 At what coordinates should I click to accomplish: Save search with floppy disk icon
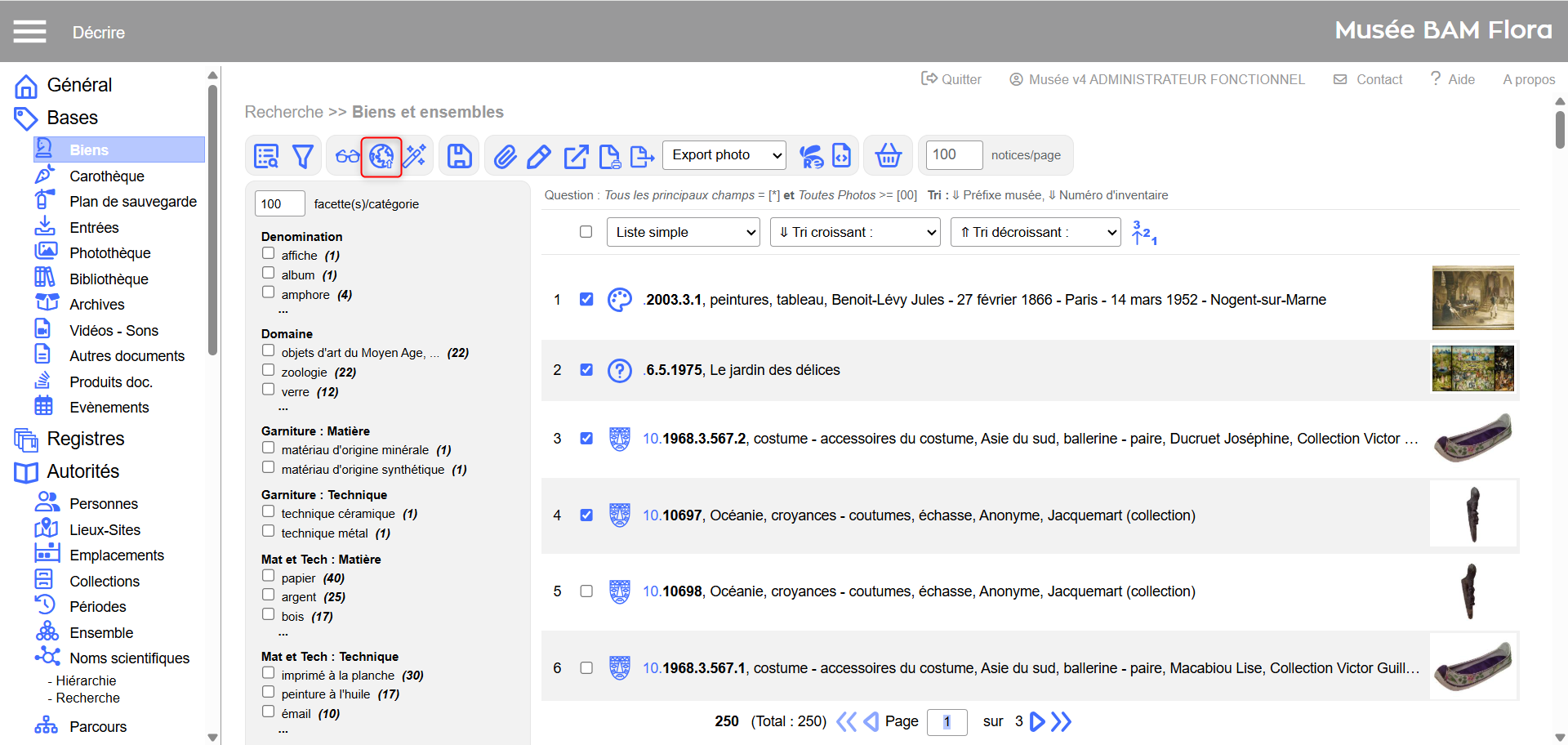point(459,156)
